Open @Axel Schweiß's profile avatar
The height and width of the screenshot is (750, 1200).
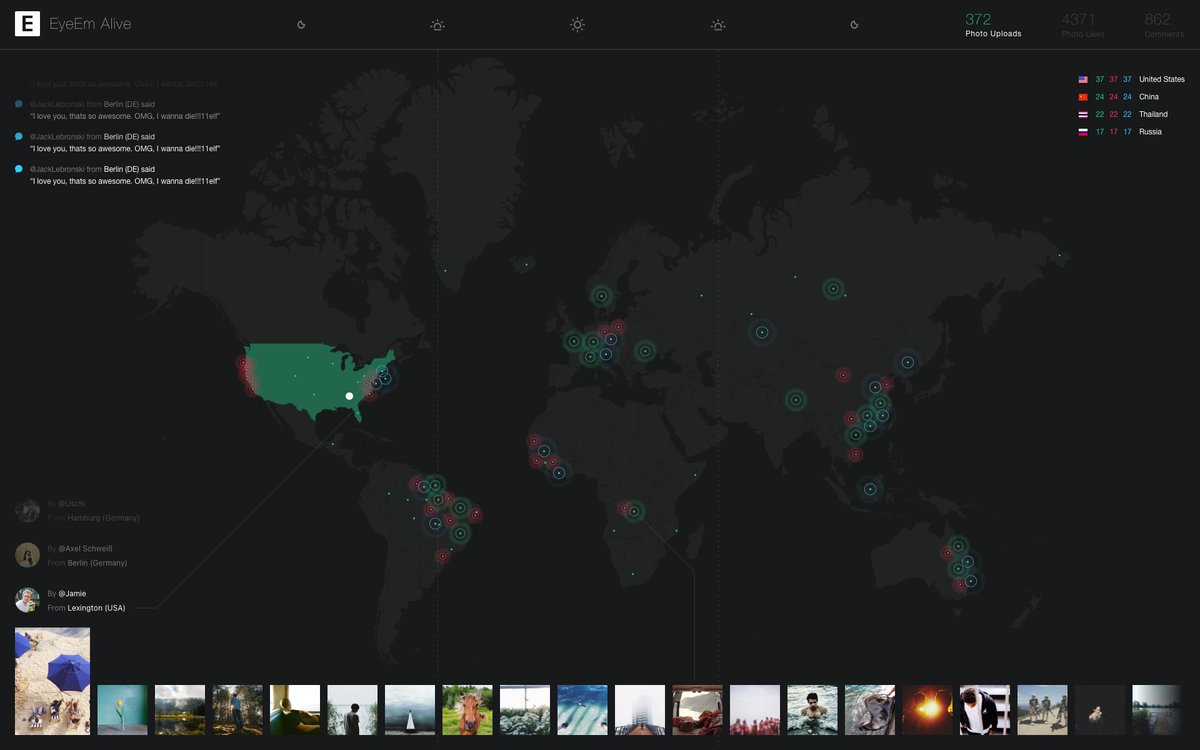(27, 555)
